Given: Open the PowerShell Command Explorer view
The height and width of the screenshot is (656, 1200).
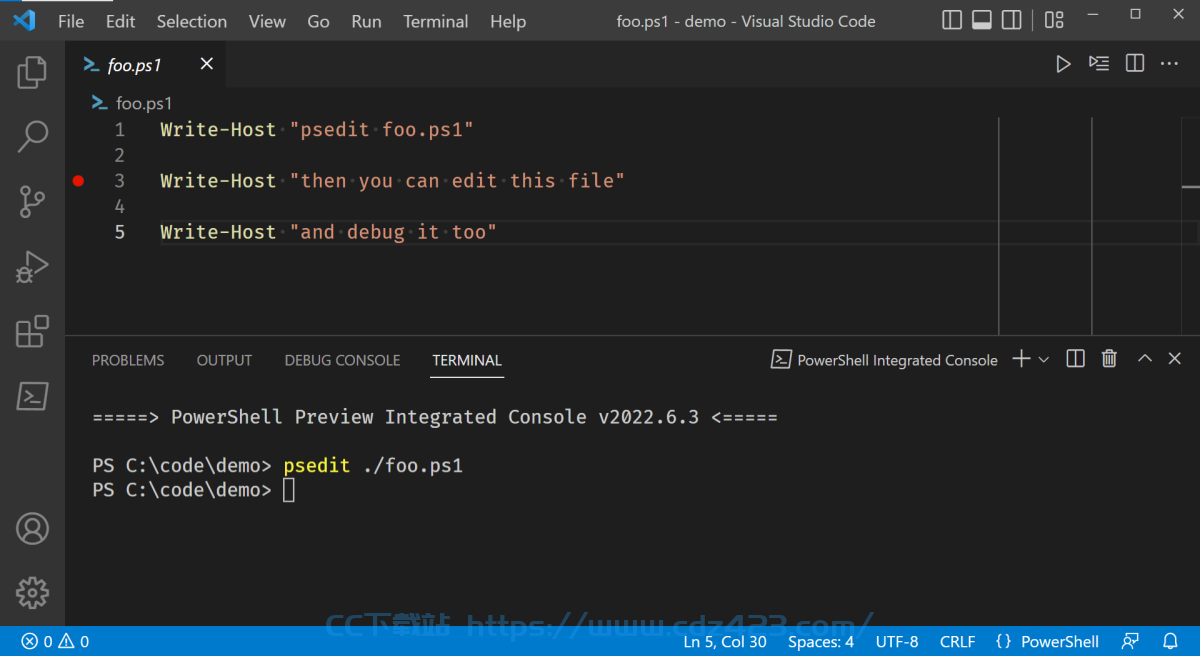Looking at the screenshot, I should (32, 396).
